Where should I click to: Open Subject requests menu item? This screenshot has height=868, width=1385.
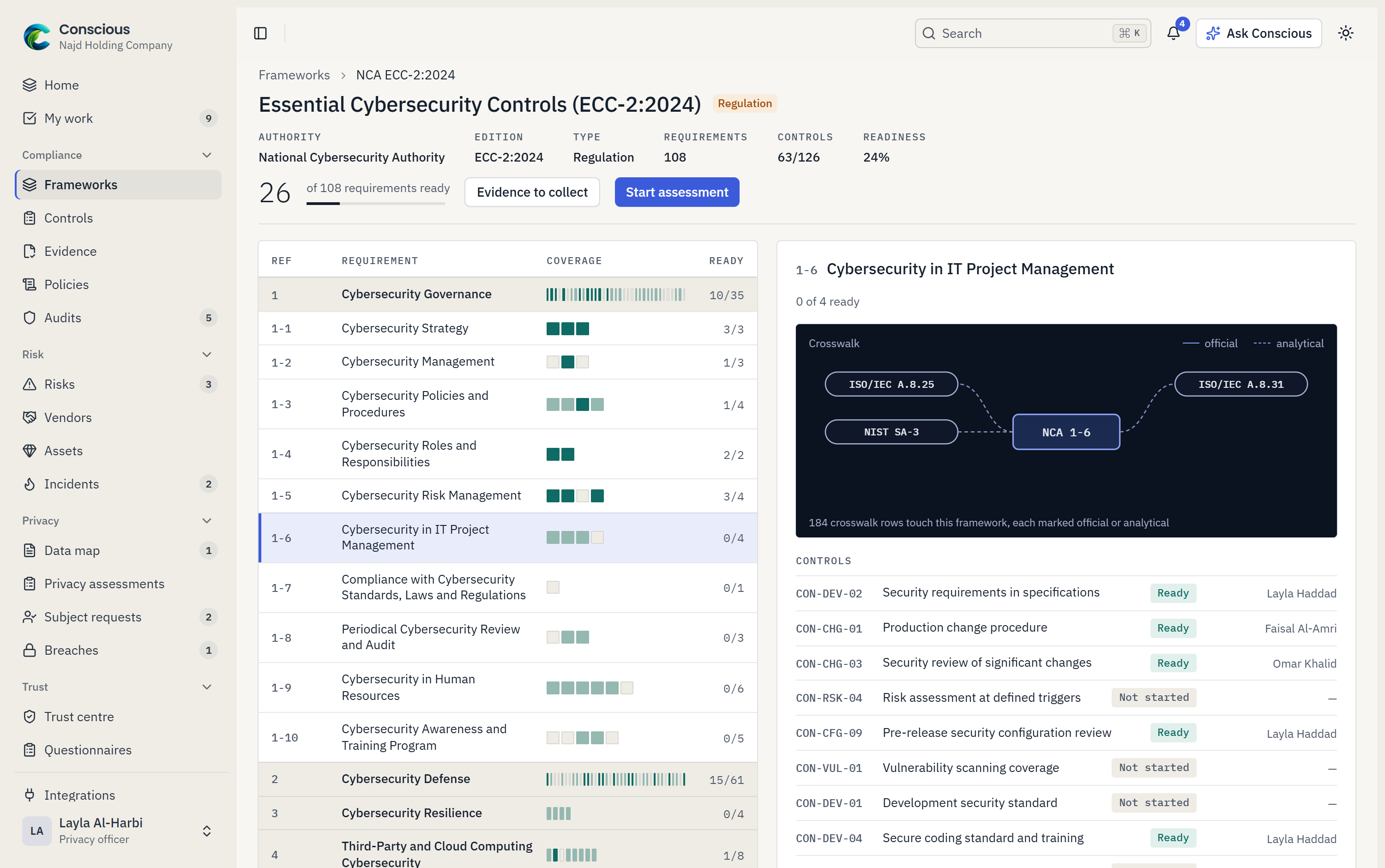(118, 617)
